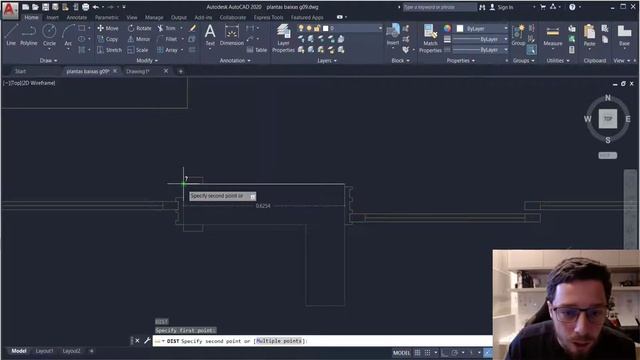Open the Start tab
This screenshot has width=640, height=360.
20,71
